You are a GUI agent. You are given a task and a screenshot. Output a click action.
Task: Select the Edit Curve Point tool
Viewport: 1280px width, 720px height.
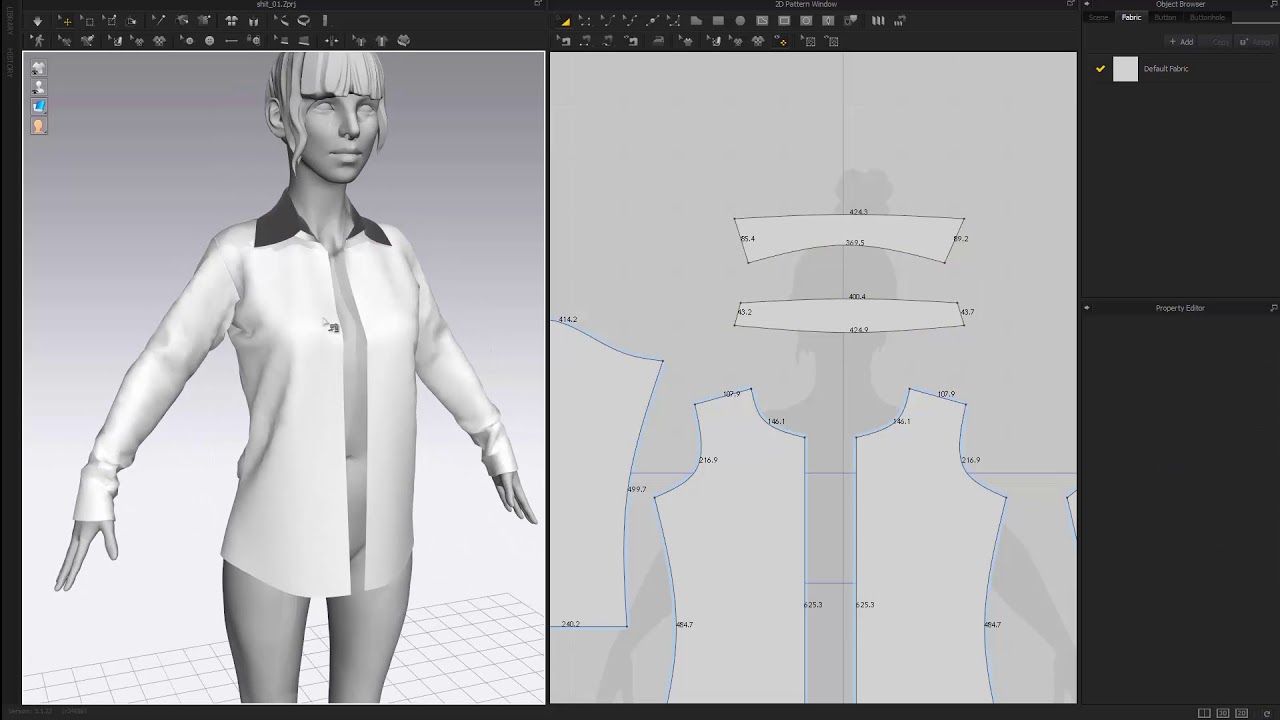630,21
